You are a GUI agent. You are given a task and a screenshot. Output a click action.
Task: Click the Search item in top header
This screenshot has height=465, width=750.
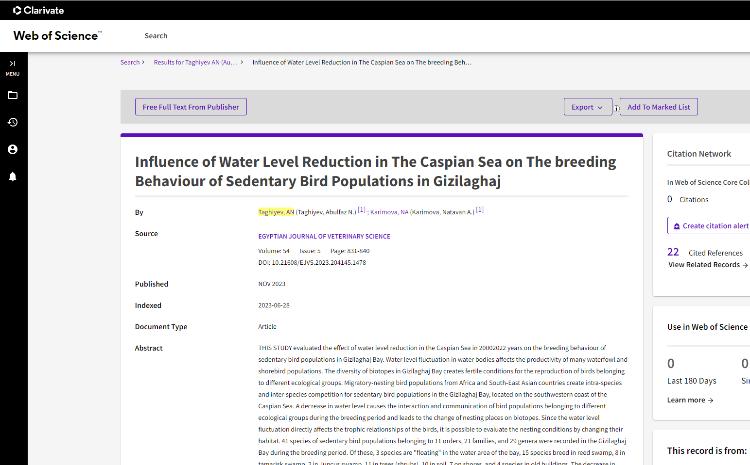156,36
